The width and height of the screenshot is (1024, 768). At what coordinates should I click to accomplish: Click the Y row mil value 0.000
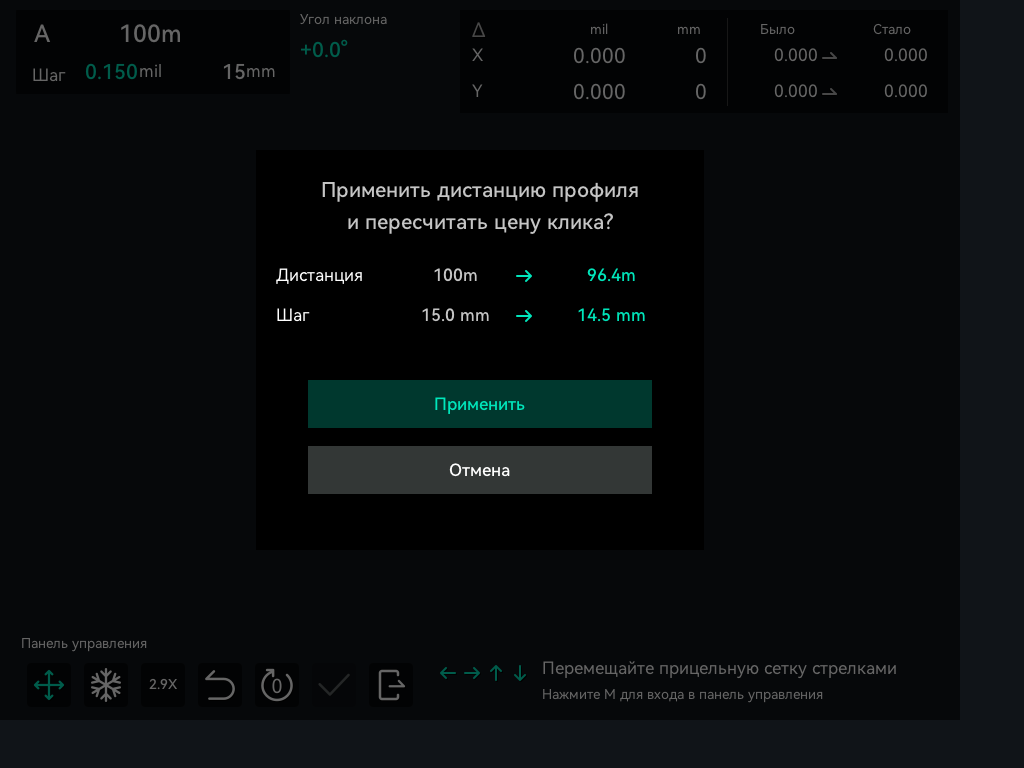point(599,92)
